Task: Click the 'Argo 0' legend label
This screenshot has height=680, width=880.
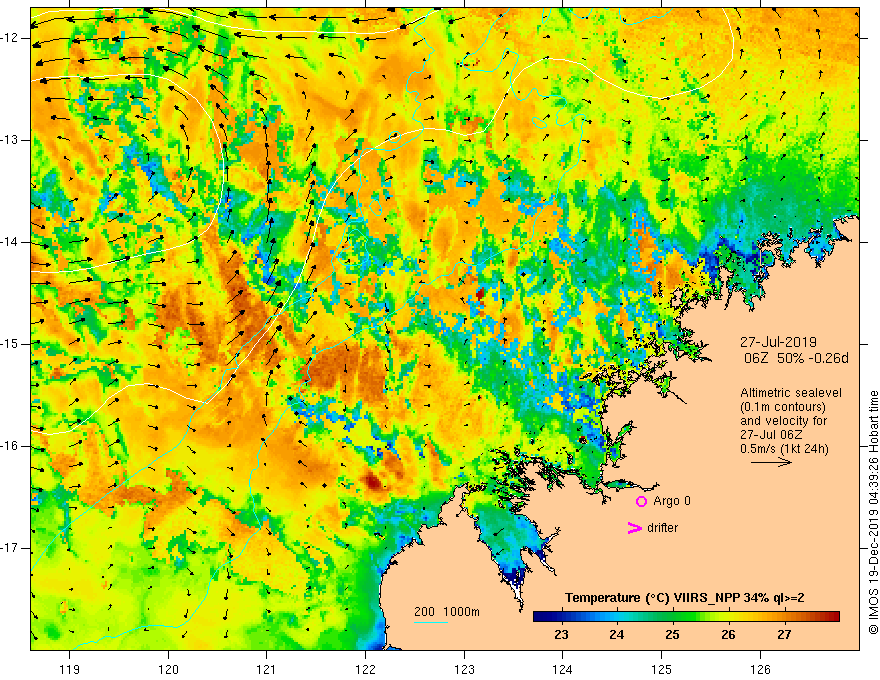Action: pos(672,501)
